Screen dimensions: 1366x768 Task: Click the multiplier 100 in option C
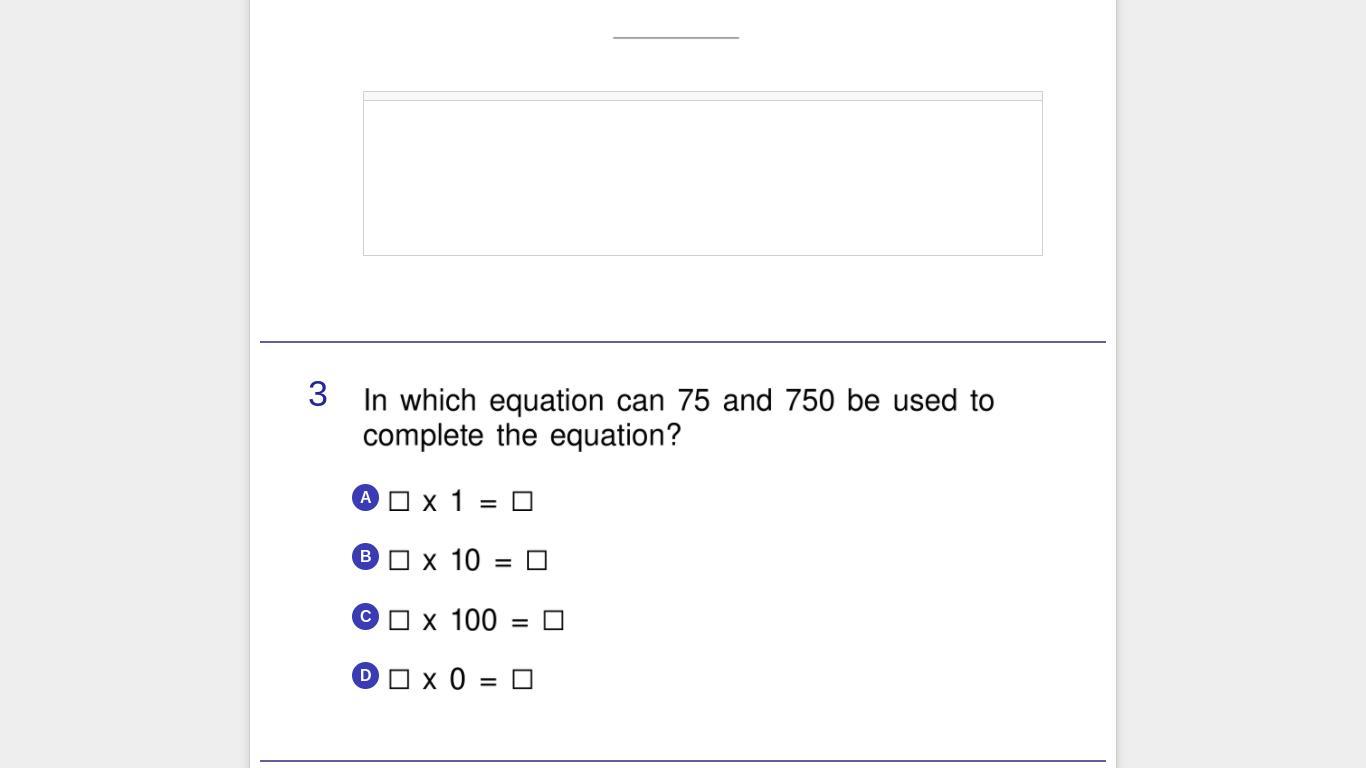[474, 620]
